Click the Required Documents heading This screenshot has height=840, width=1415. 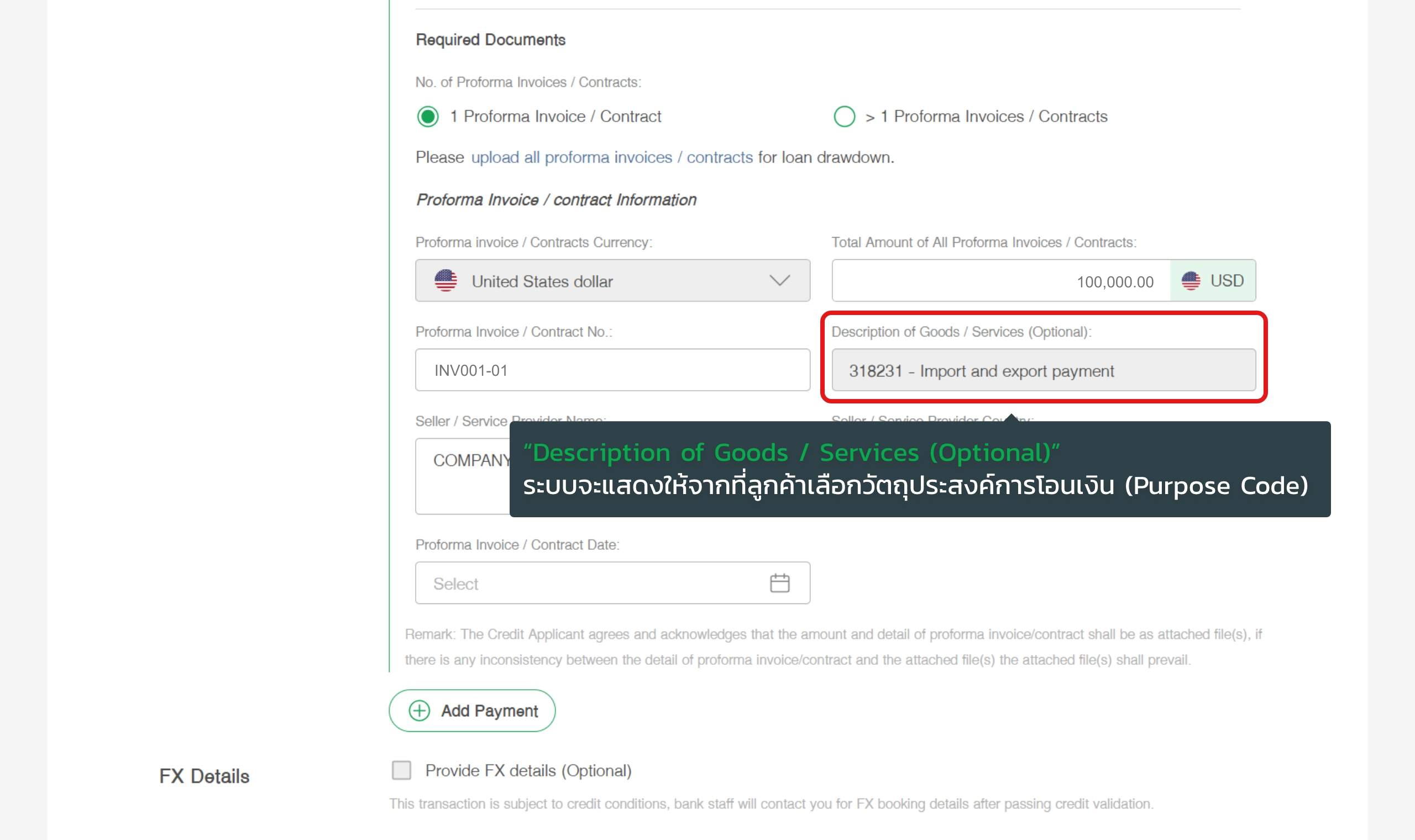pos(491,40)
